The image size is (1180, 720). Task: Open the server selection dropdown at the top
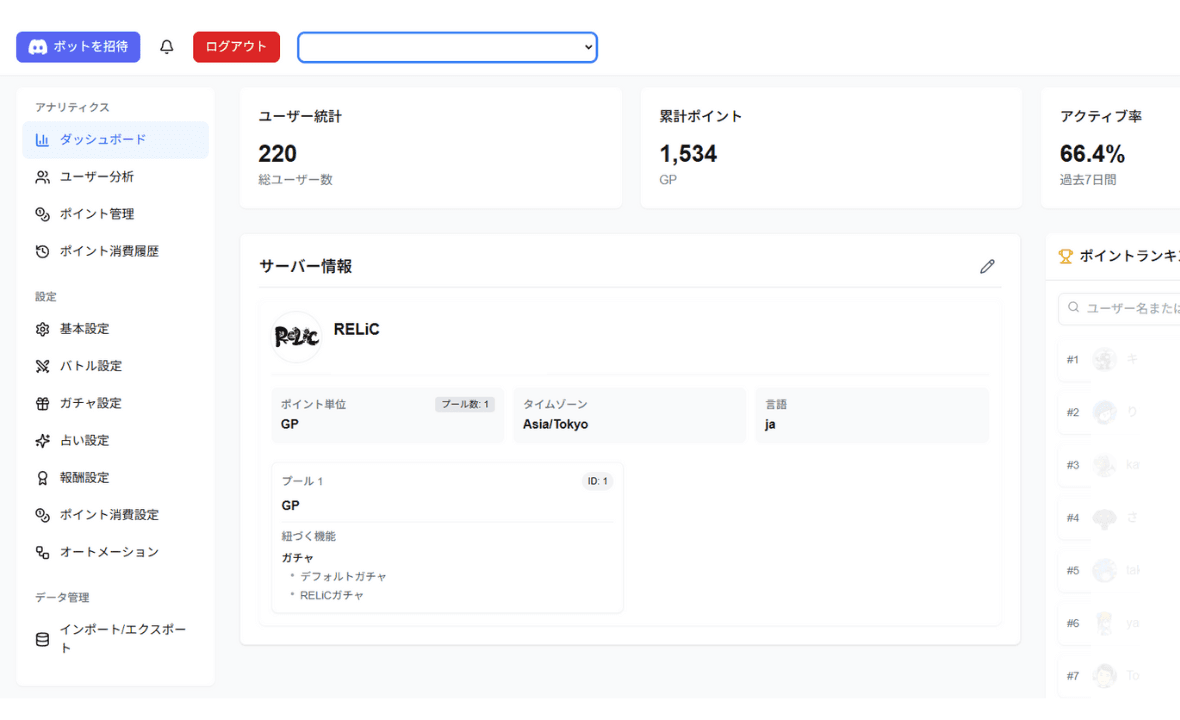click(x=447, y=46)
